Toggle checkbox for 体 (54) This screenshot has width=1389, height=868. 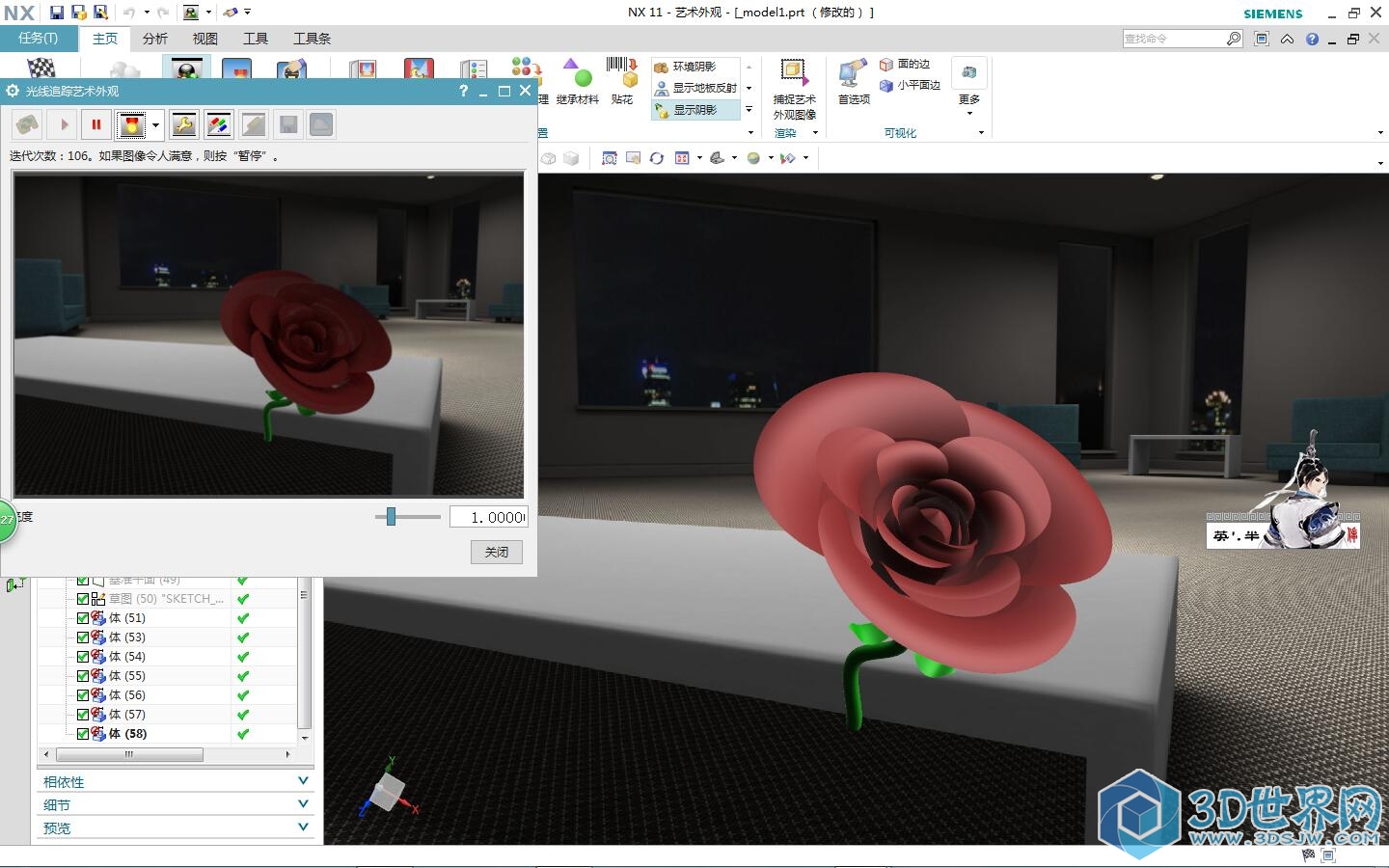pyautogui.click(x=83, y=657)
